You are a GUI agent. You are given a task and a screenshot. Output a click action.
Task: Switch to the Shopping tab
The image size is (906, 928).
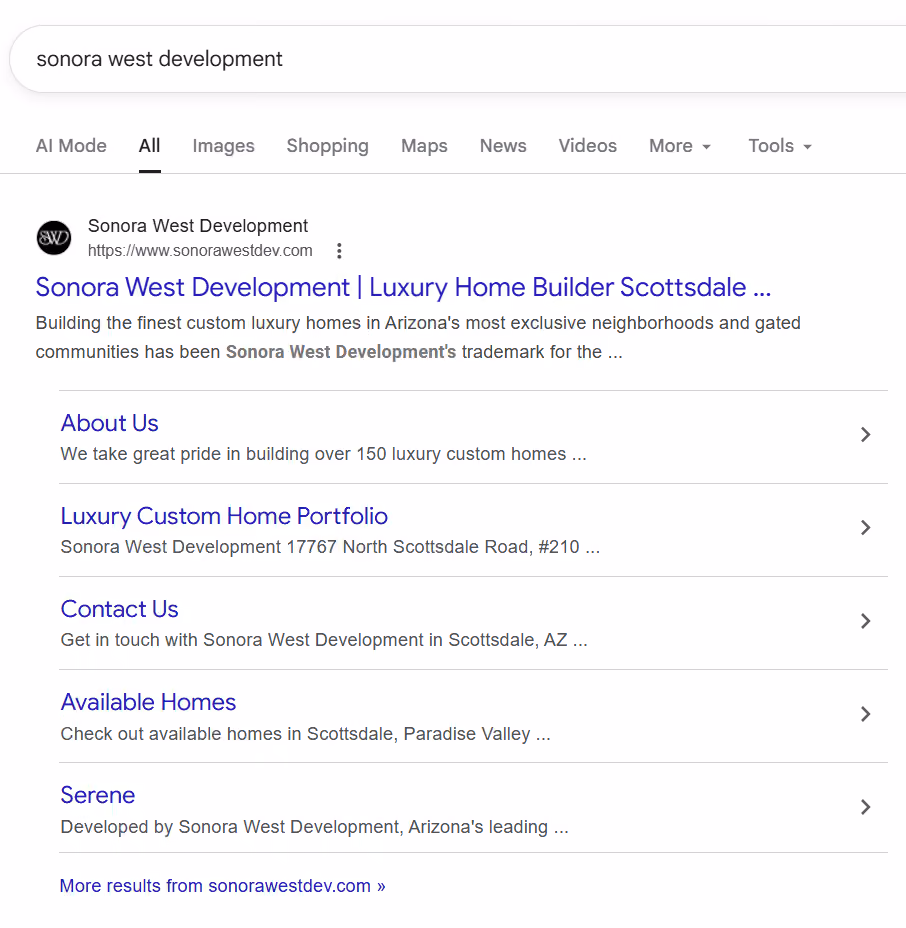click(327, 146)
